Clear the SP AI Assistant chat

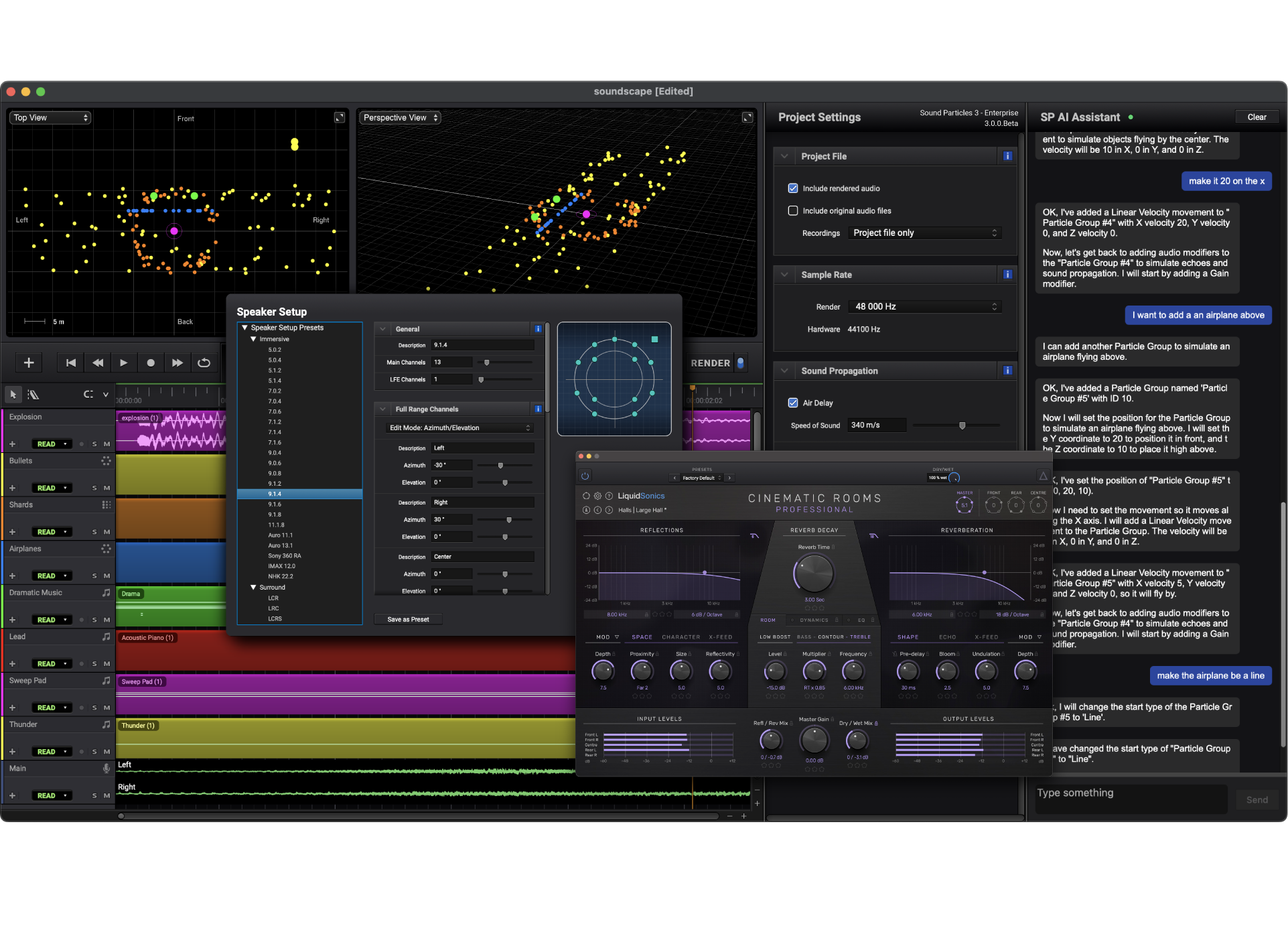1256,117
